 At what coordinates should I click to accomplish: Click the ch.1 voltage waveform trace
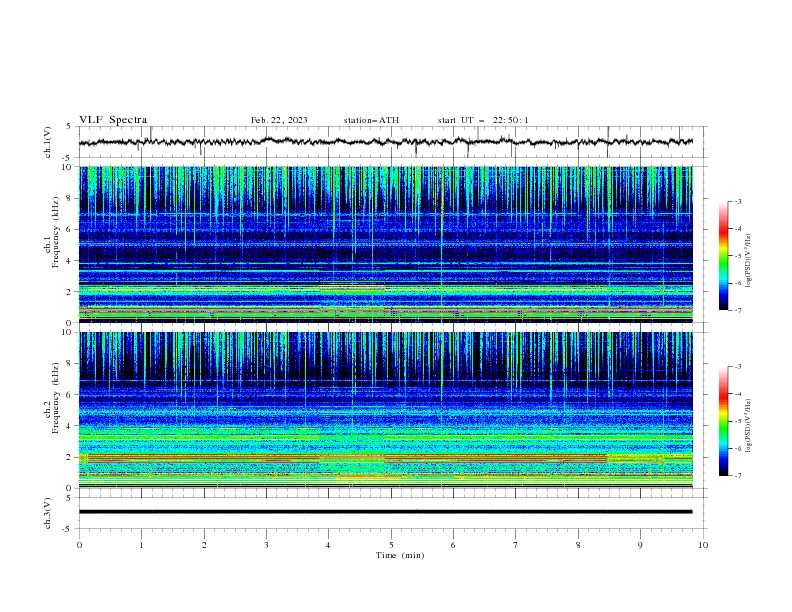pos(386,142)
